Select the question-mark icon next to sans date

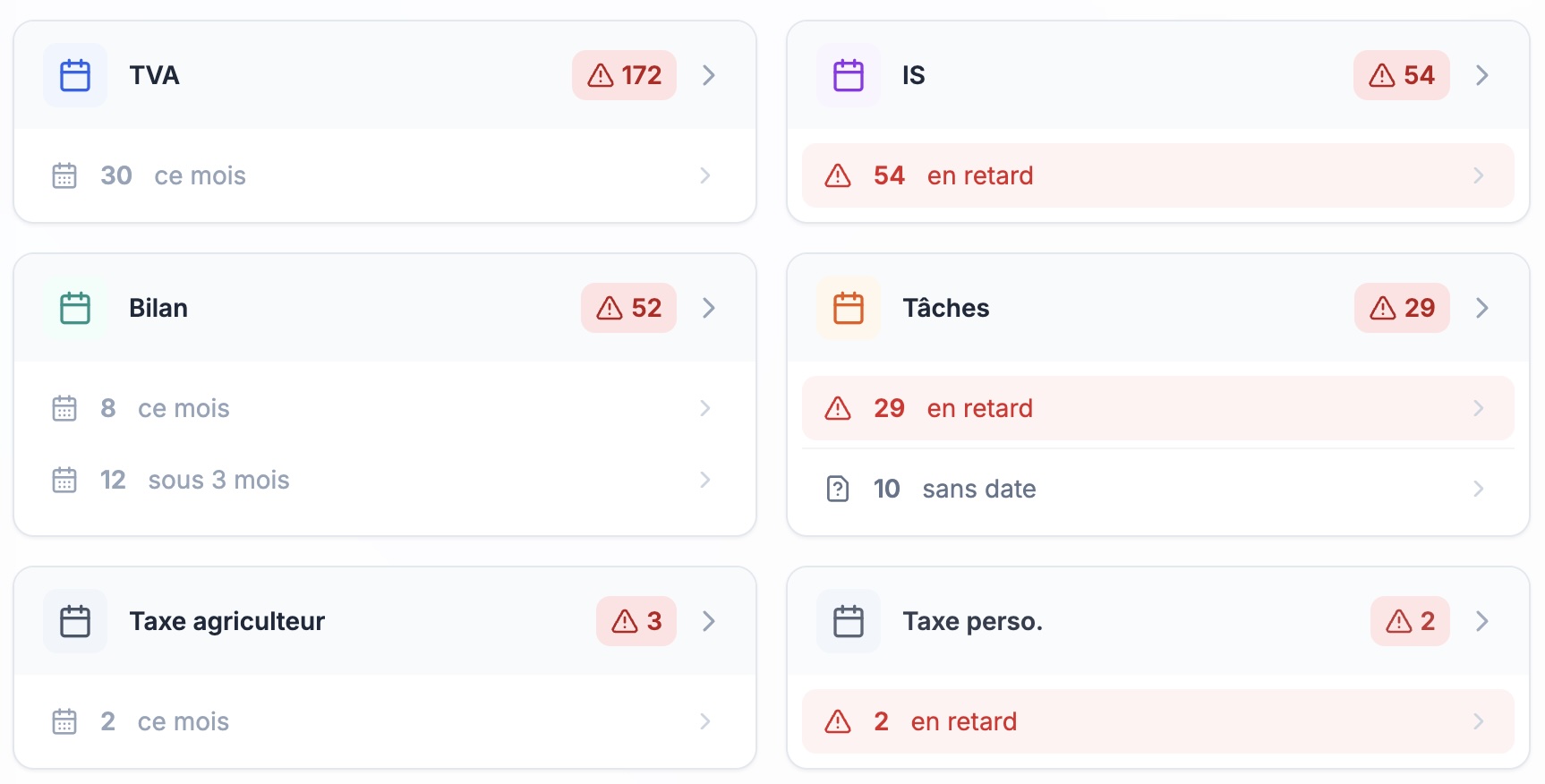coord(836,489)
